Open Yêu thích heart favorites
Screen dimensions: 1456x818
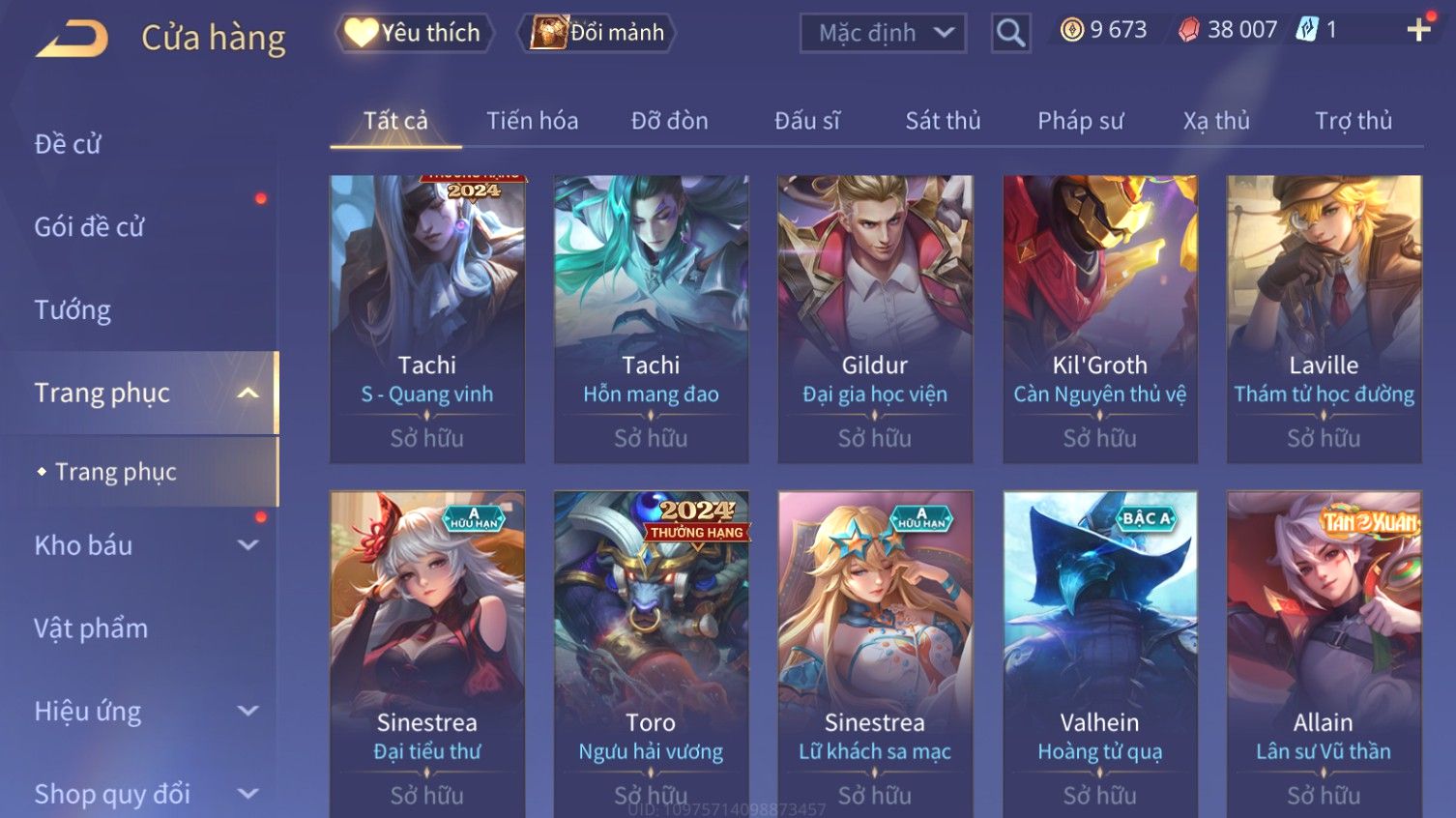click(414, 33)
